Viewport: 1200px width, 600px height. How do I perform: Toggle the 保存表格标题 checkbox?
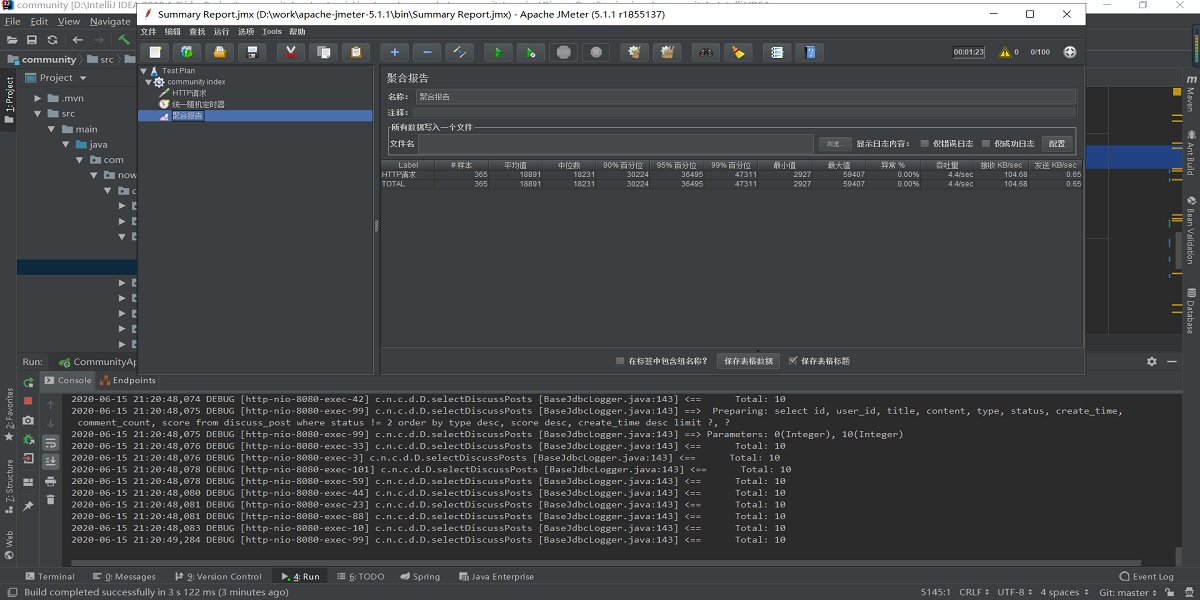(x=793, y=361)
